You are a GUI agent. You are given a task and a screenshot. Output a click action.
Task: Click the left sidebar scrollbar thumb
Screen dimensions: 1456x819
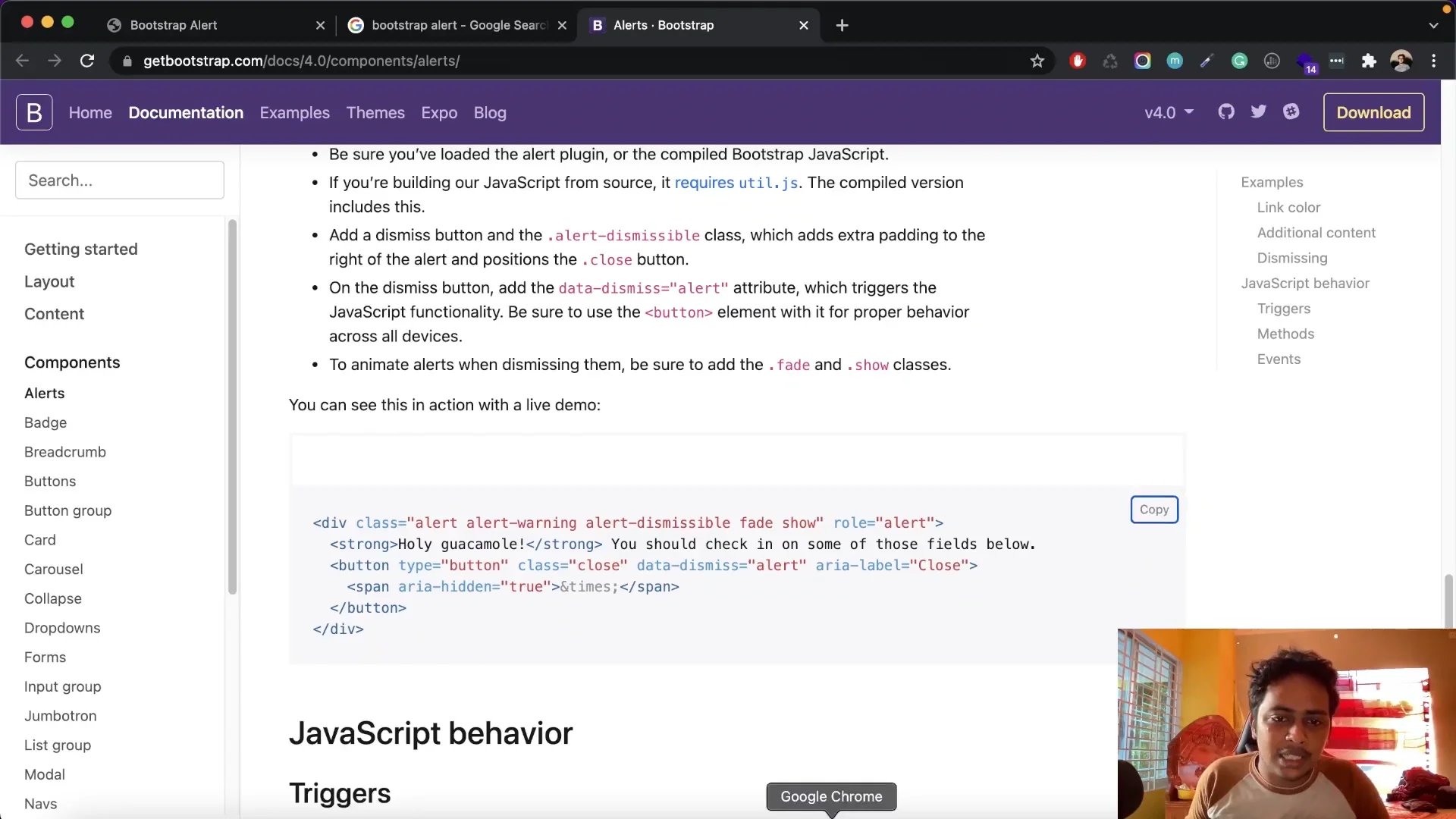pyautogui.click(x=233, y=406)
